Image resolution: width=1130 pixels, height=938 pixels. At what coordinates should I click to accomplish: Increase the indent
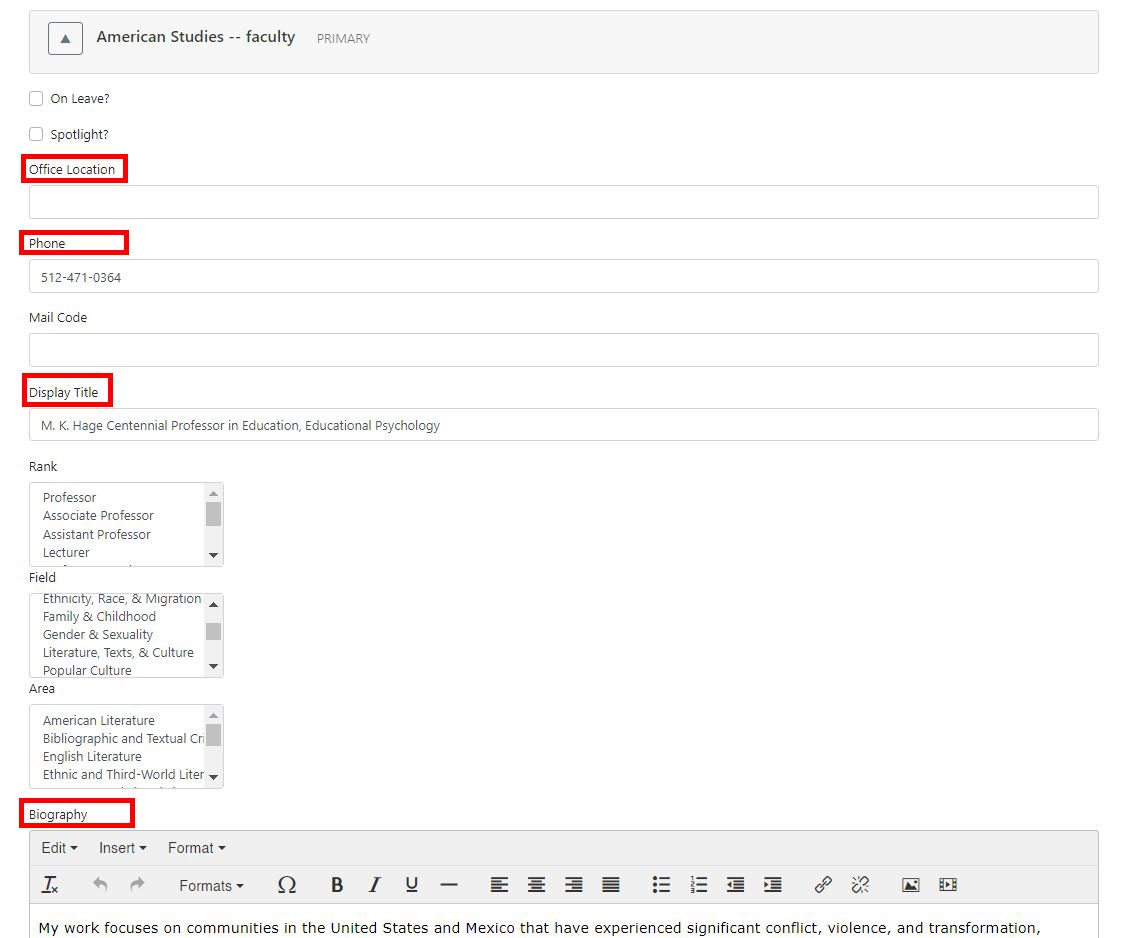coord(773,885)
